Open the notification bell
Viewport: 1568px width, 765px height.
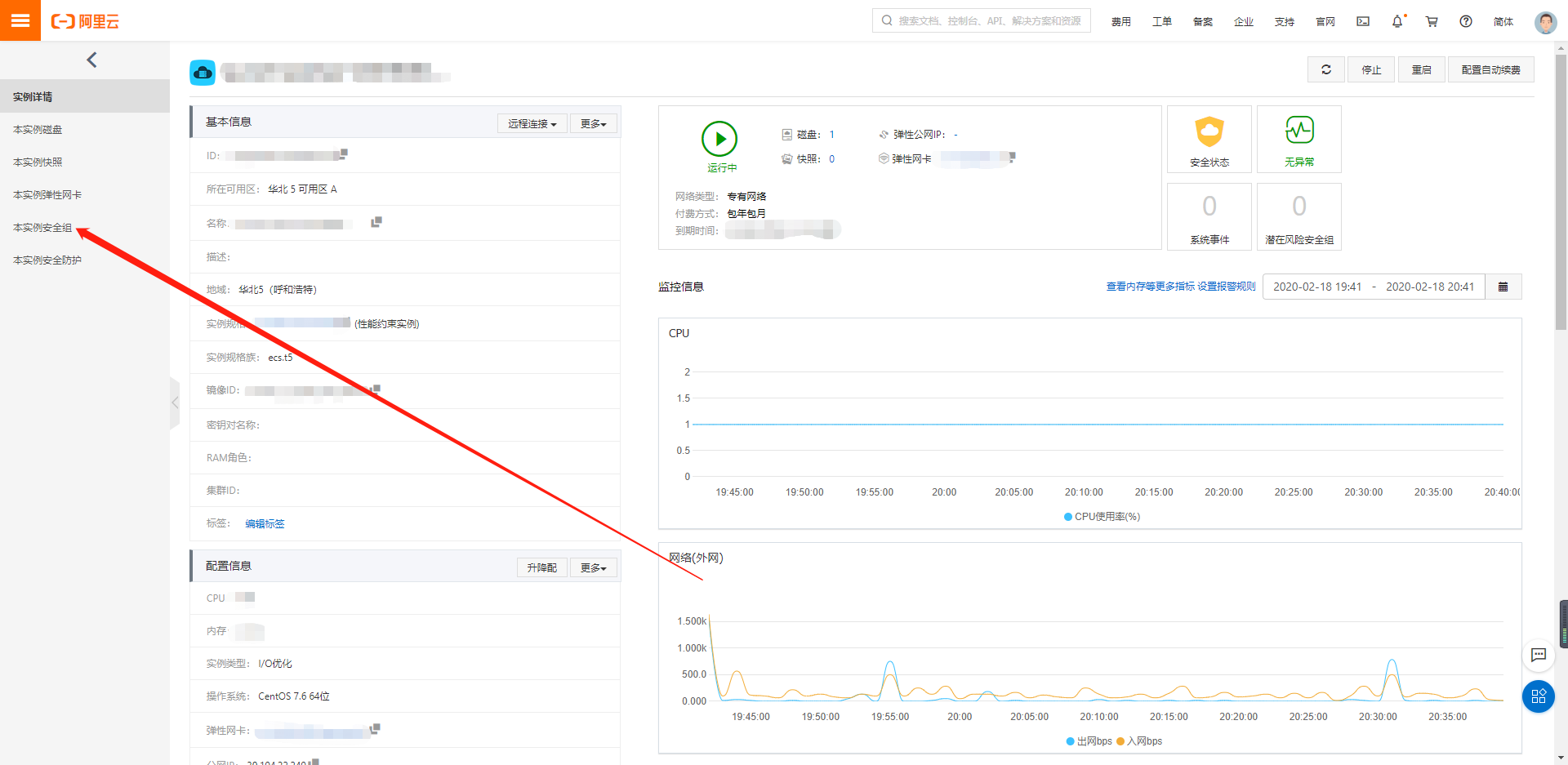click(x=1397, y=21)
